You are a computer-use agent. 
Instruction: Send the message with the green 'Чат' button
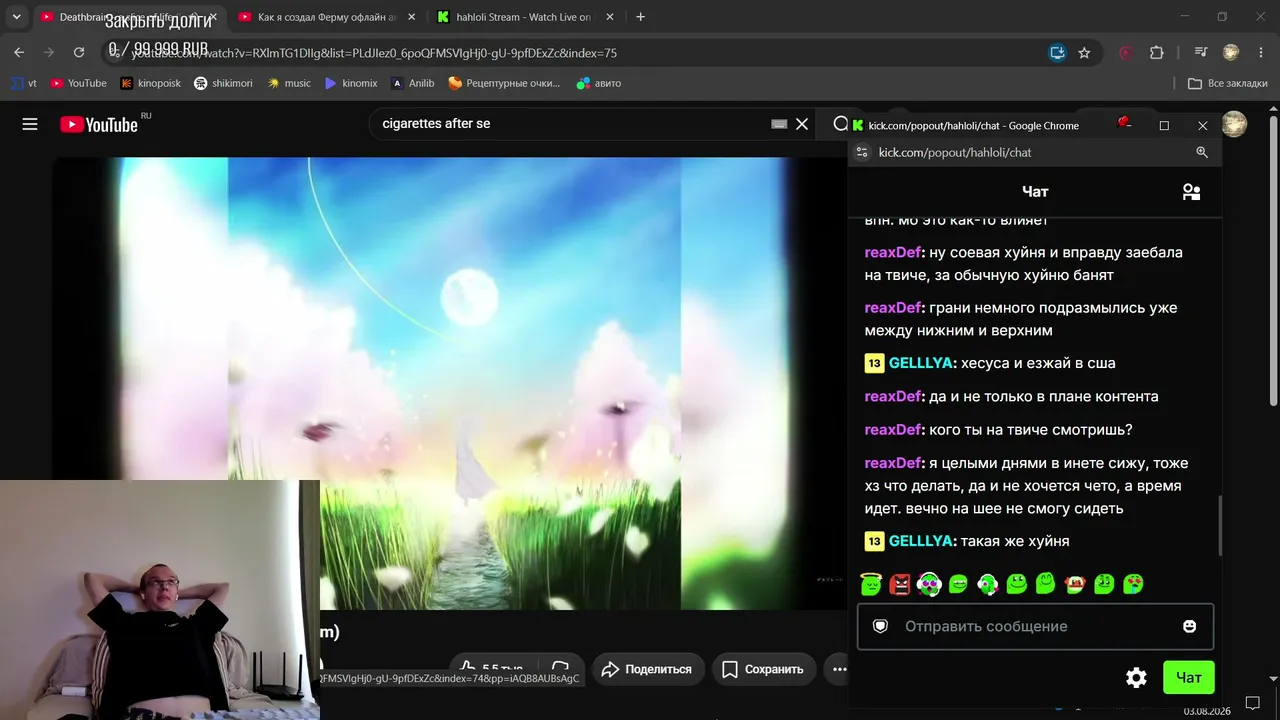tap(1189, 678)
